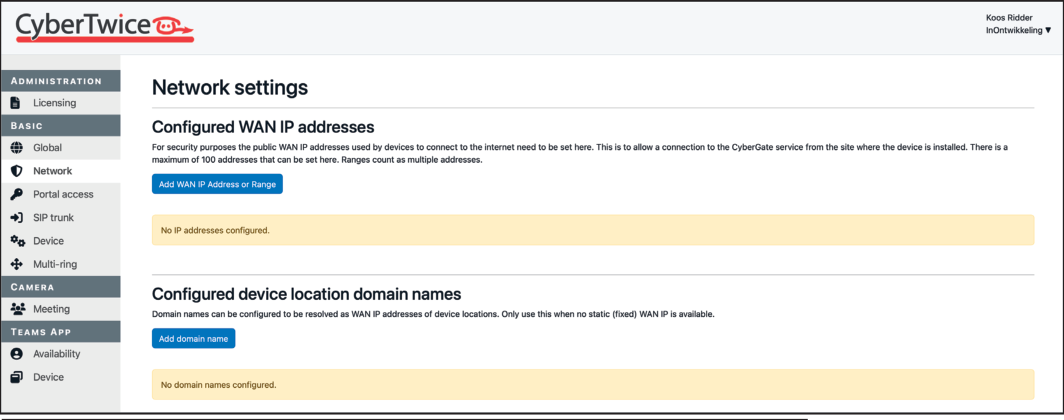
Task: Click the Camera section header
Action: [60, 286]
